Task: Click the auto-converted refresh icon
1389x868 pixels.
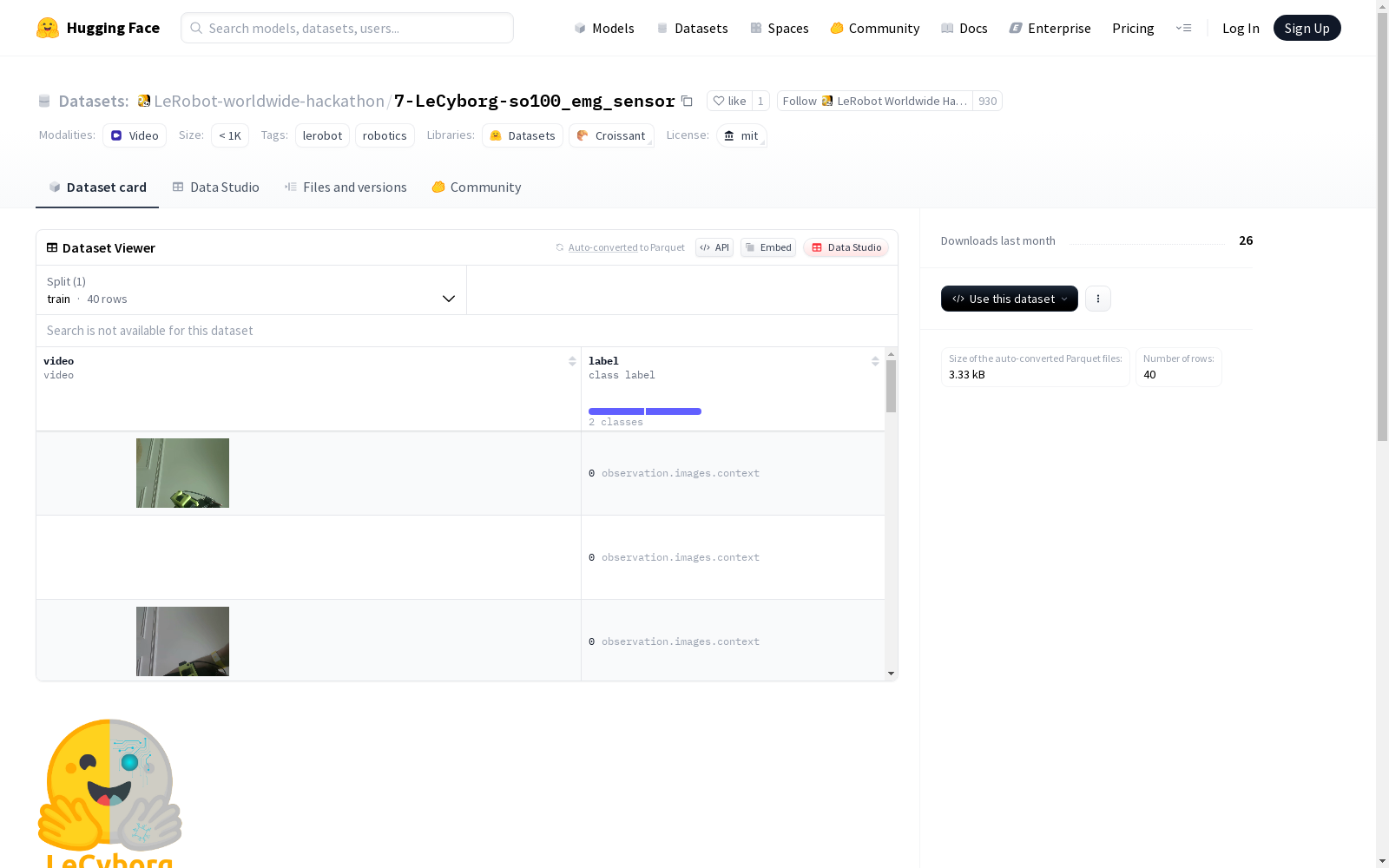Action: tap(560, 247)
